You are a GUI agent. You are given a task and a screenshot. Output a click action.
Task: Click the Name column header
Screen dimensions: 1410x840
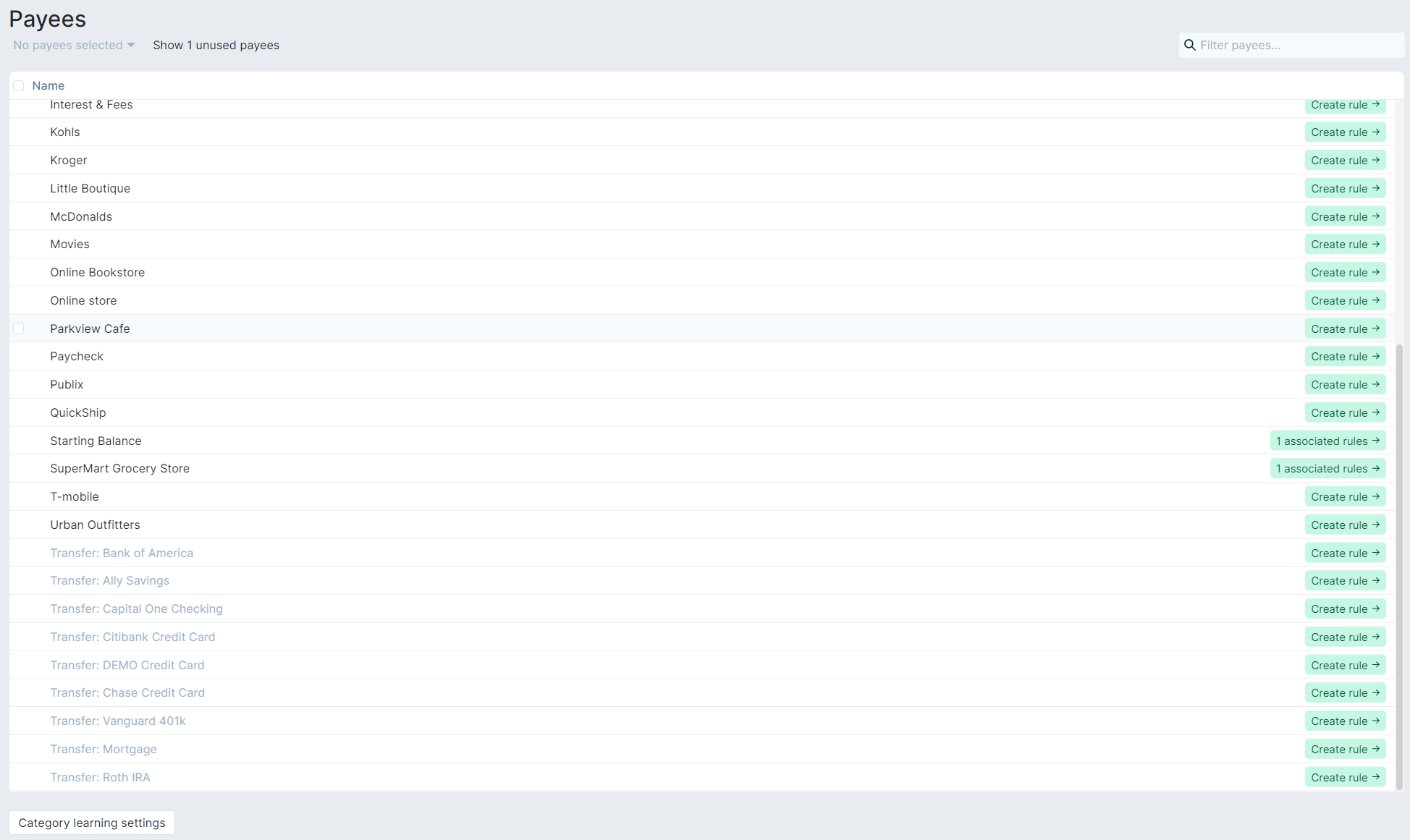(48, 85)
